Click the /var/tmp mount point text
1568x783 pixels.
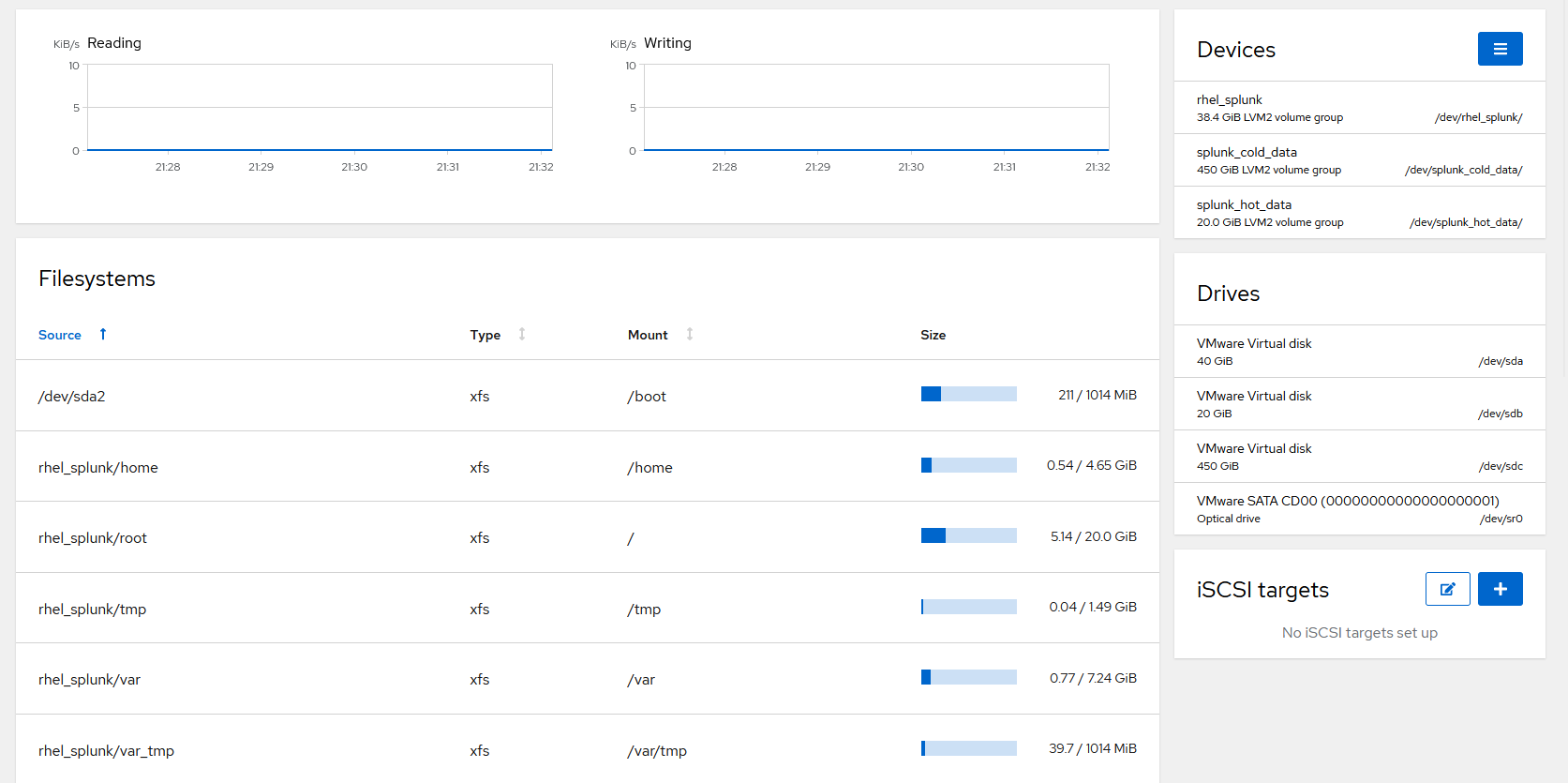(657, 751)
